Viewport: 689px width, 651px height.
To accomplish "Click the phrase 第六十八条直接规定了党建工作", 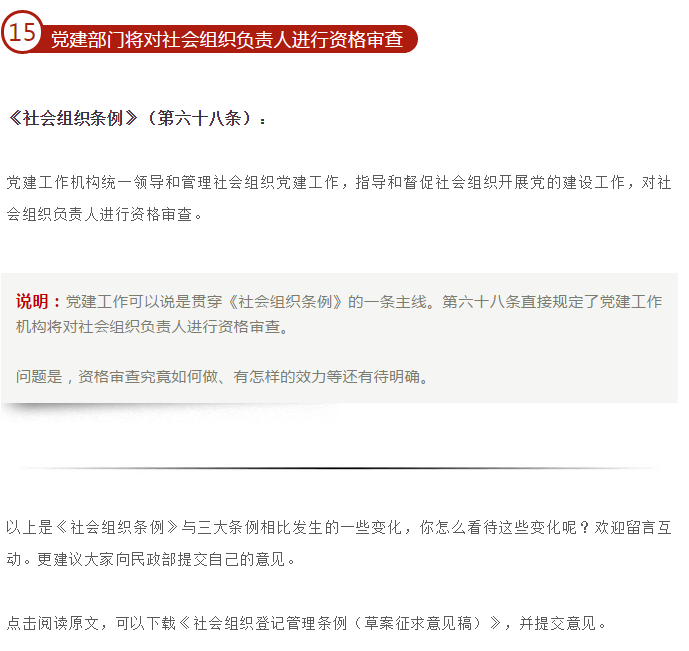I will [552, 302].
